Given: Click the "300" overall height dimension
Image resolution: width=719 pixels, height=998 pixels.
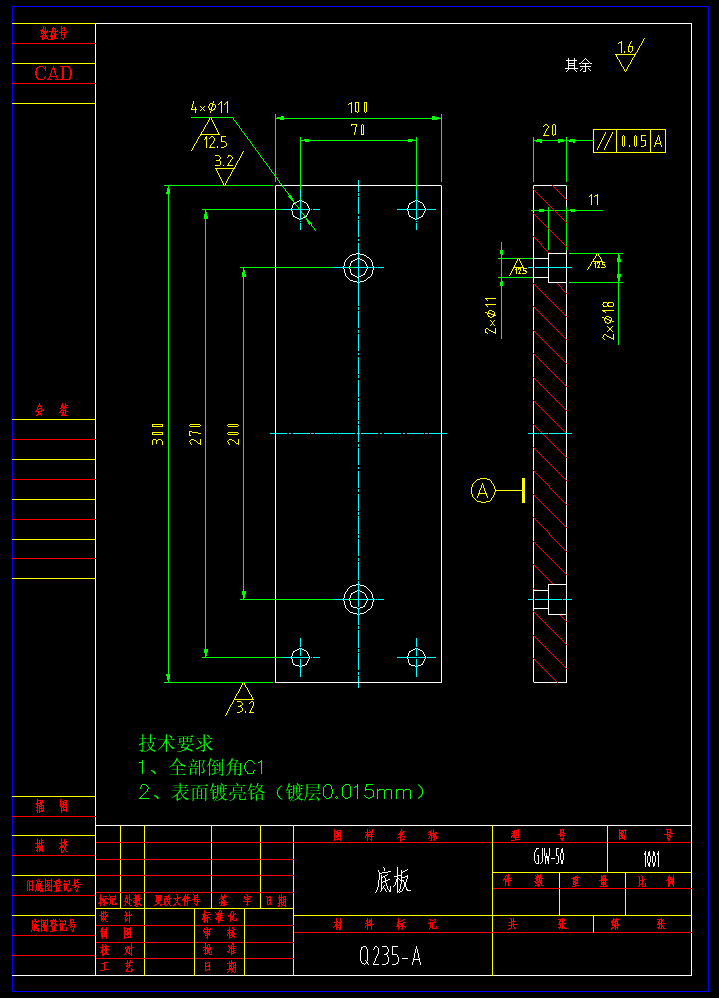Looking at the screenshot, I should click(158, 433).
